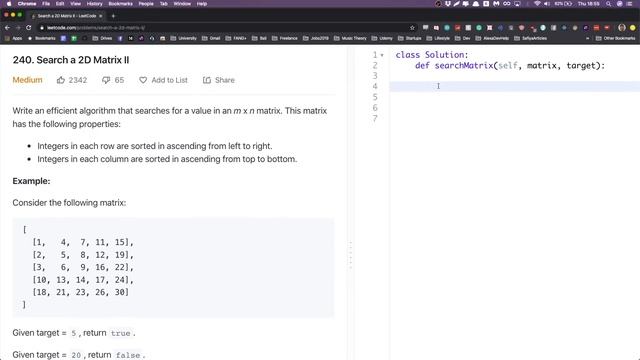Screen dimensions: 640x360
Task: Open the Udemy bookmark folder
Action: pos(382,38)
